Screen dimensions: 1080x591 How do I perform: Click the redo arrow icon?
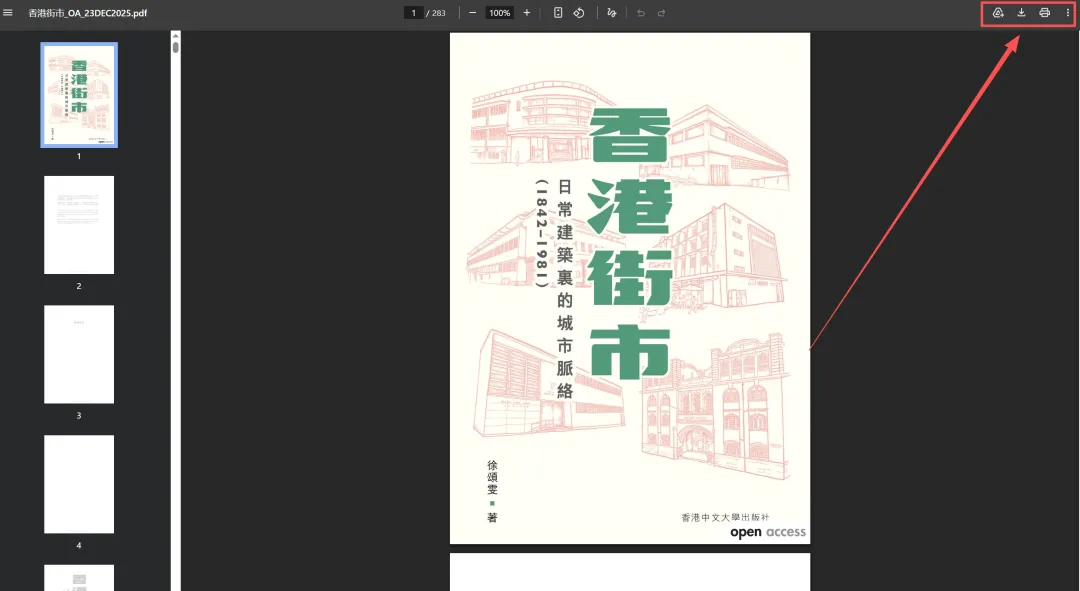[x=661, y=12]
